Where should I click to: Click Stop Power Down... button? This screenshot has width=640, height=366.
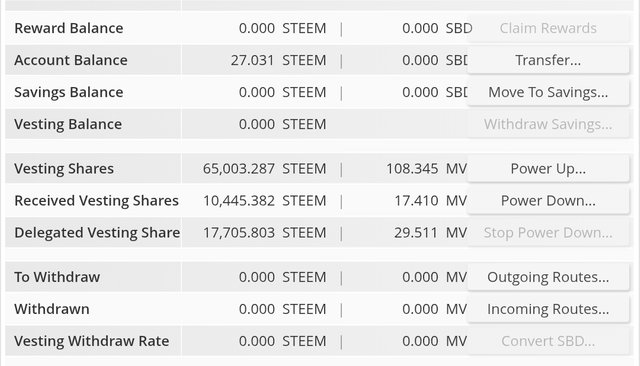click(x=548, y=233)
